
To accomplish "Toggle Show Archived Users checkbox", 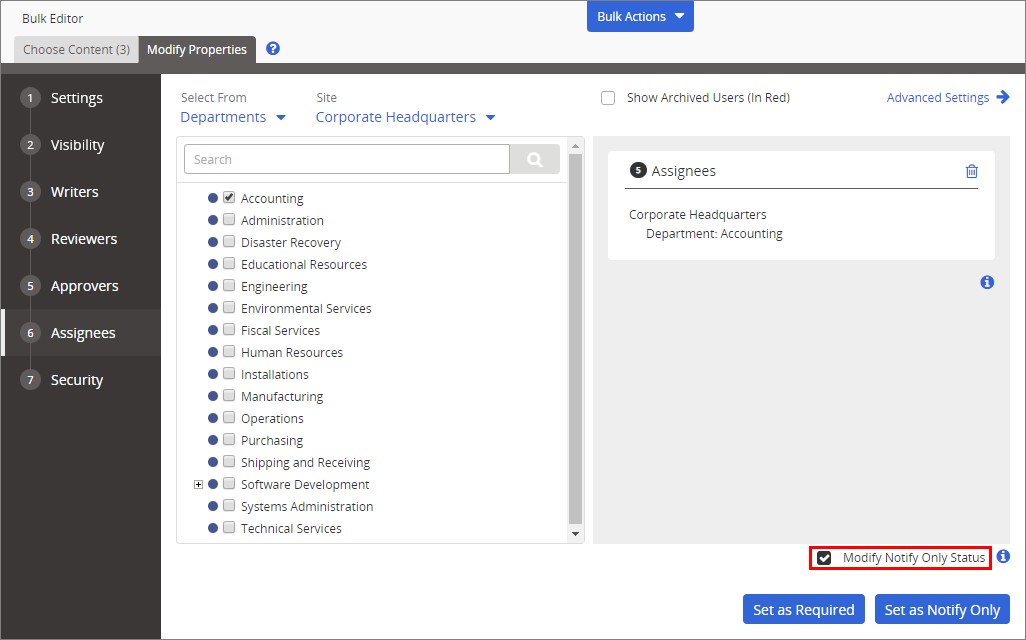I will click(608, 98).
